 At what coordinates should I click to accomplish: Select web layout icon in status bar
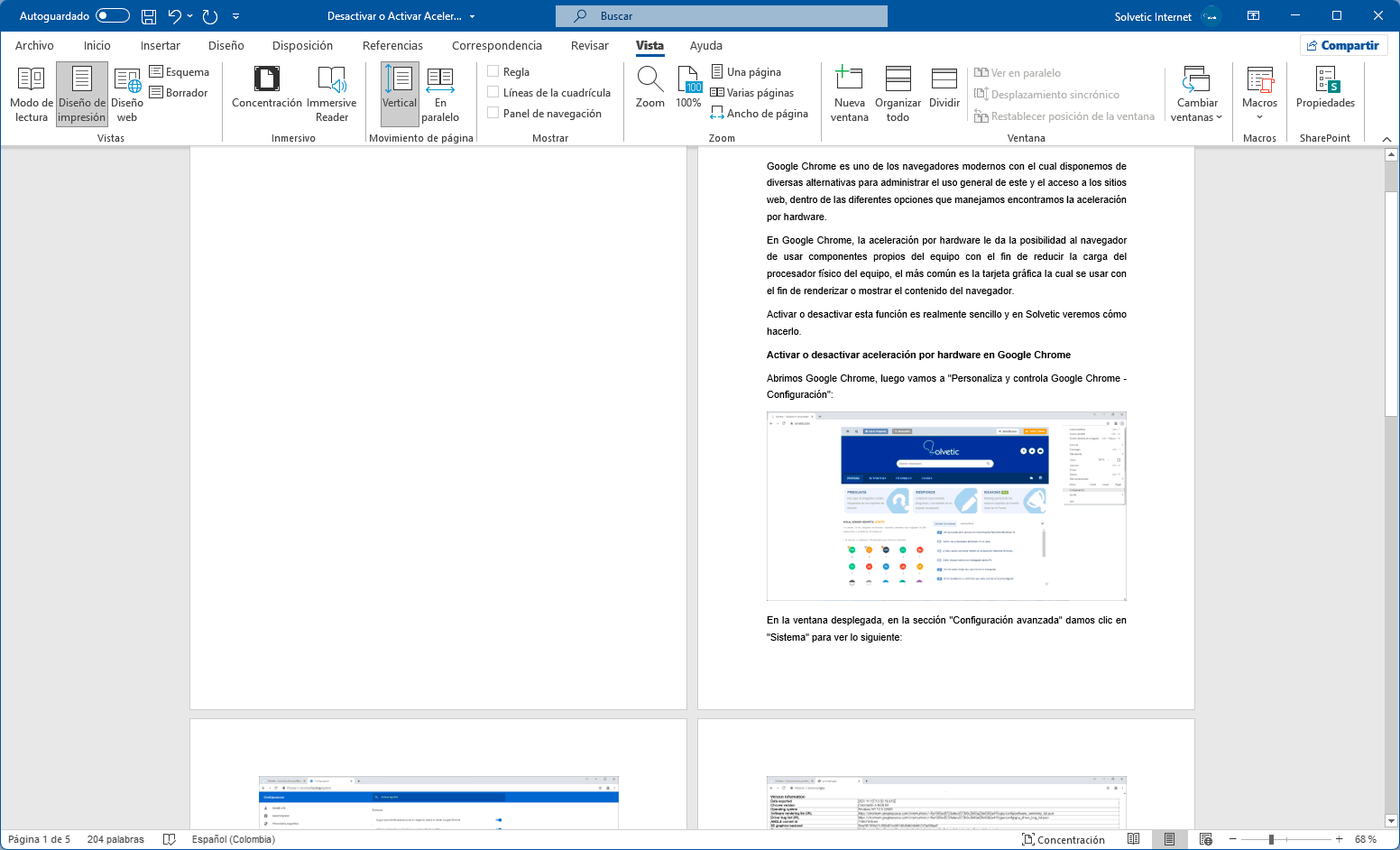[x=1206, y=839]
